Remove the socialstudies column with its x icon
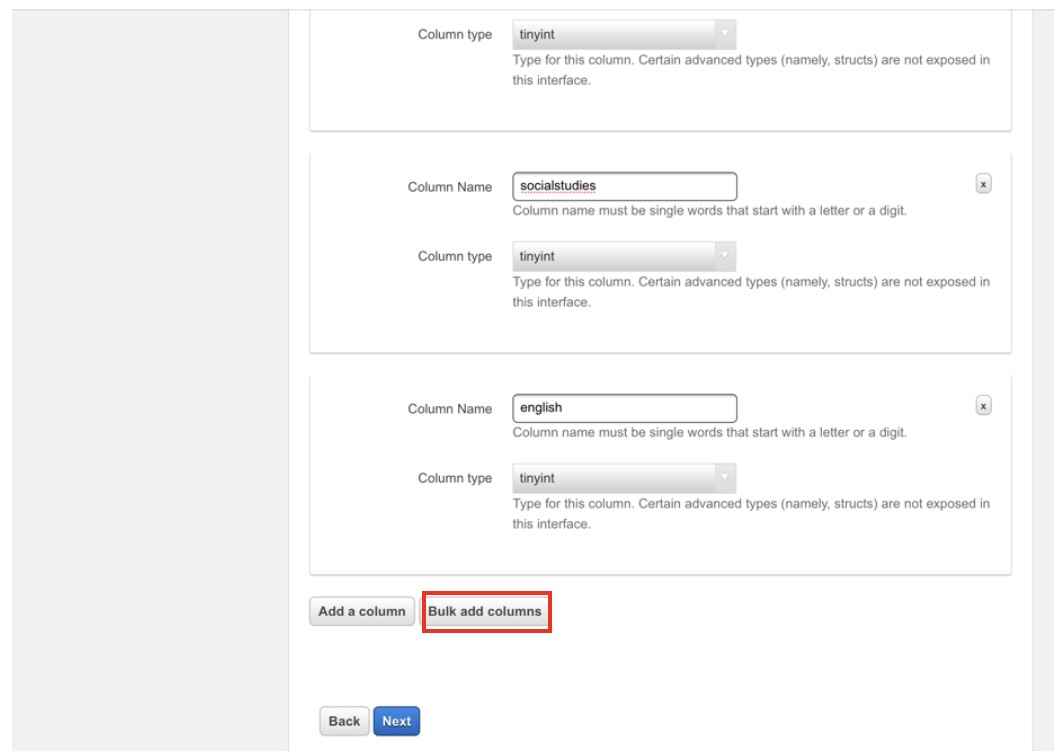This screenshot has height=755, width=1061. point(984,185)
